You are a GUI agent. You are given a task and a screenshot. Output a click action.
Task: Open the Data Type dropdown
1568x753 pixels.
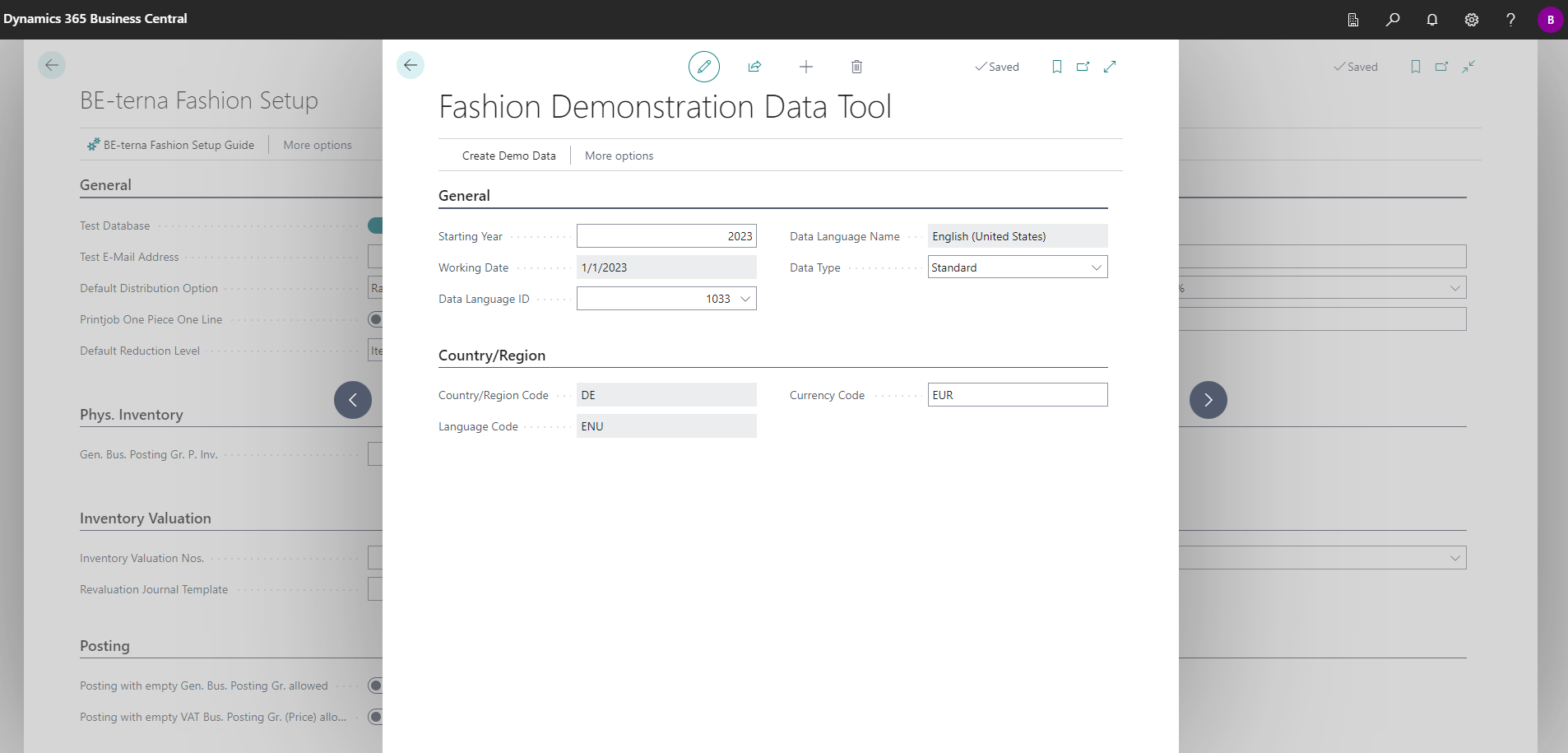point(1097,267)
